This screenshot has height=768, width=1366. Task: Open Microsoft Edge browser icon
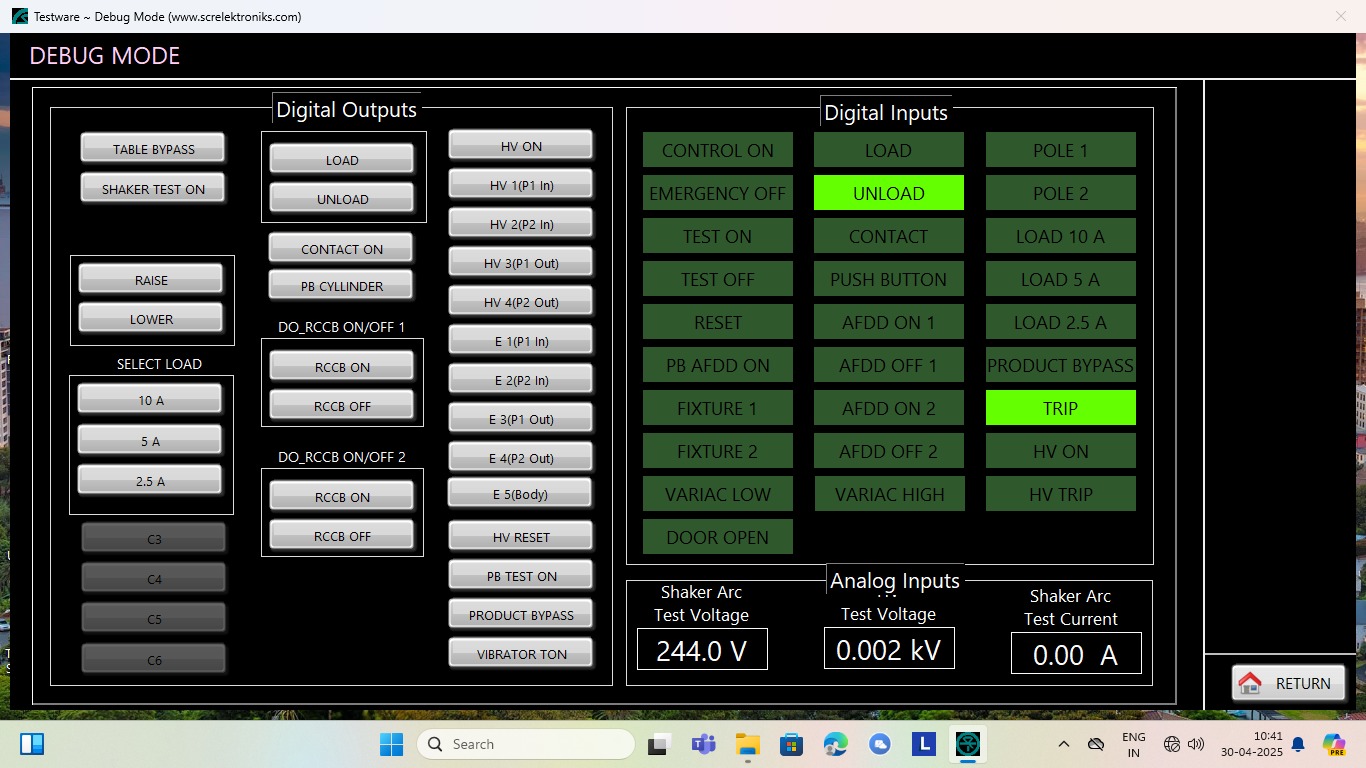point(835,744)
